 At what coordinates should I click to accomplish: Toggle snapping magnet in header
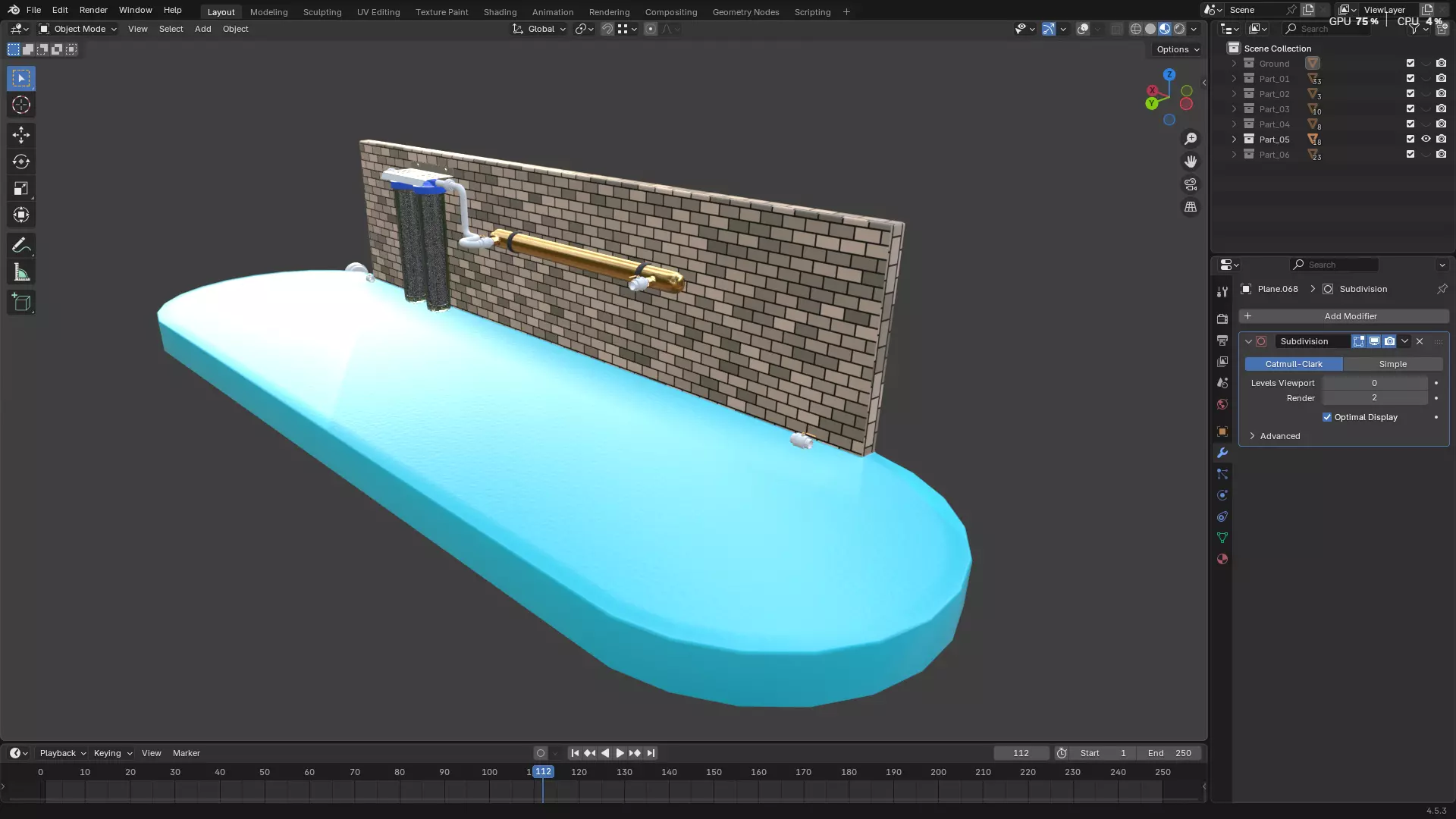(x=607, y=29)
